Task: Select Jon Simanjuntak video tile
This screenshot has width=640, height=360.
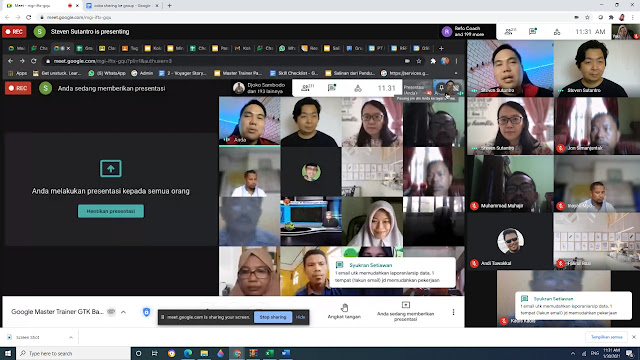Action: [x=597, y=126]
